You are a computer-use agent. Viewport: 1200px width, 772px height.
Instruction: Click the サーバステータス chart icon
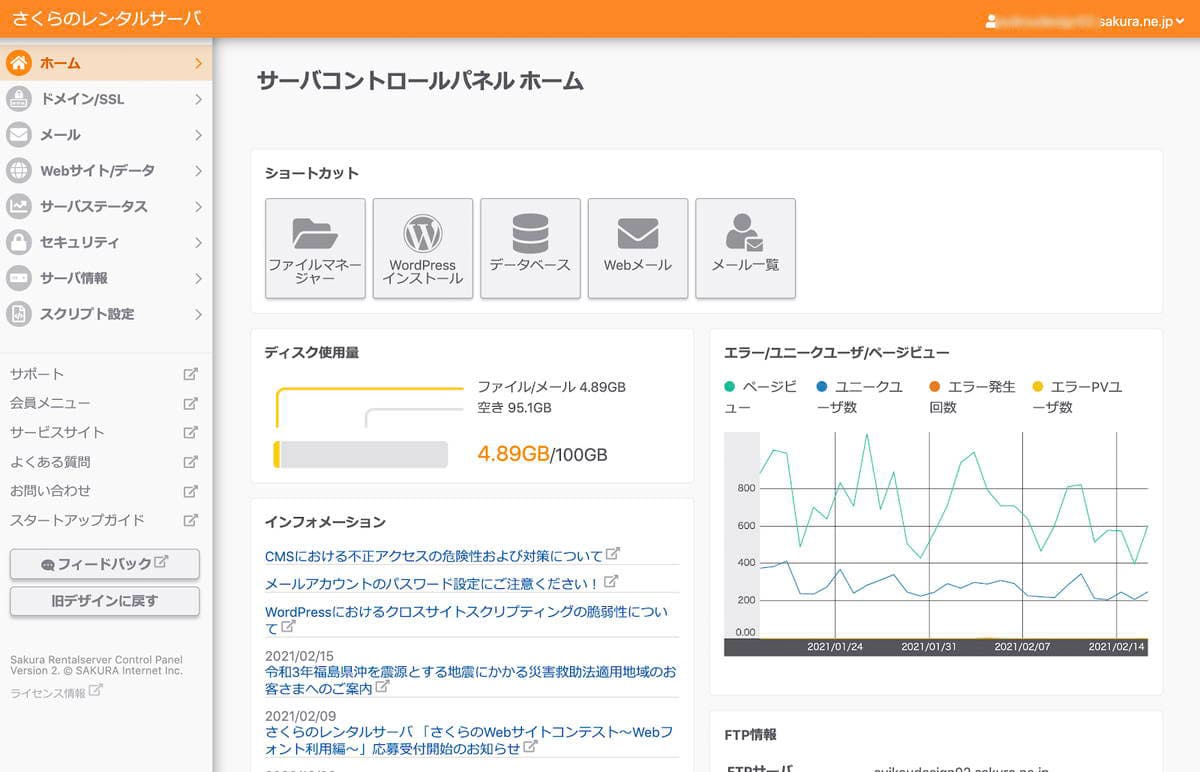pyautogui.click(x=19, y=207)
